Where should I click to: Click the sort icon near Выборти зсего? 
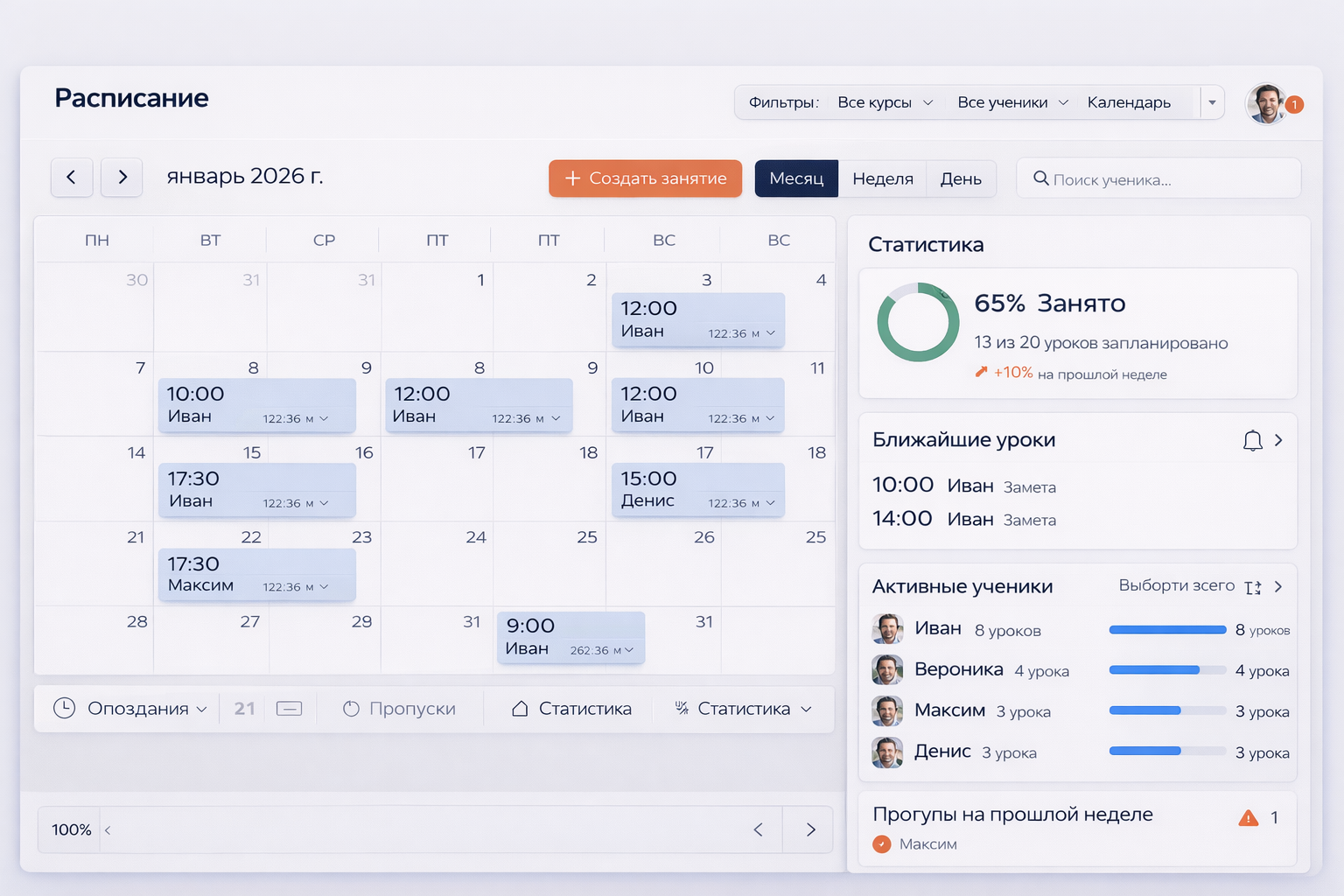1253,587
